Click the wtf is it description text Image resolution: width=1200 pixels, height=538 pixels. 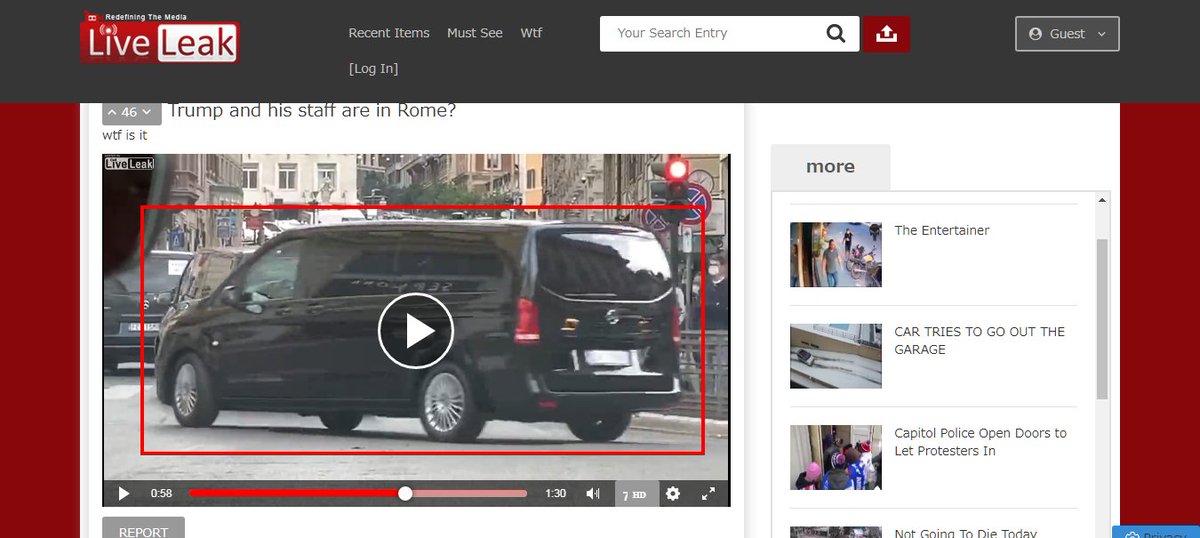pyautogui.click(x=125, y=136)
